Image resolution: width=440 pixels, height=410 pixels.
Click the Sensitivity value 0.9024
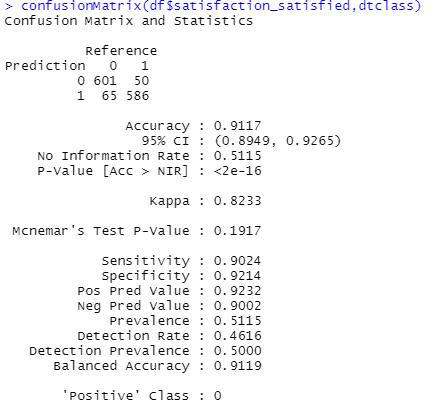(237, 261)
